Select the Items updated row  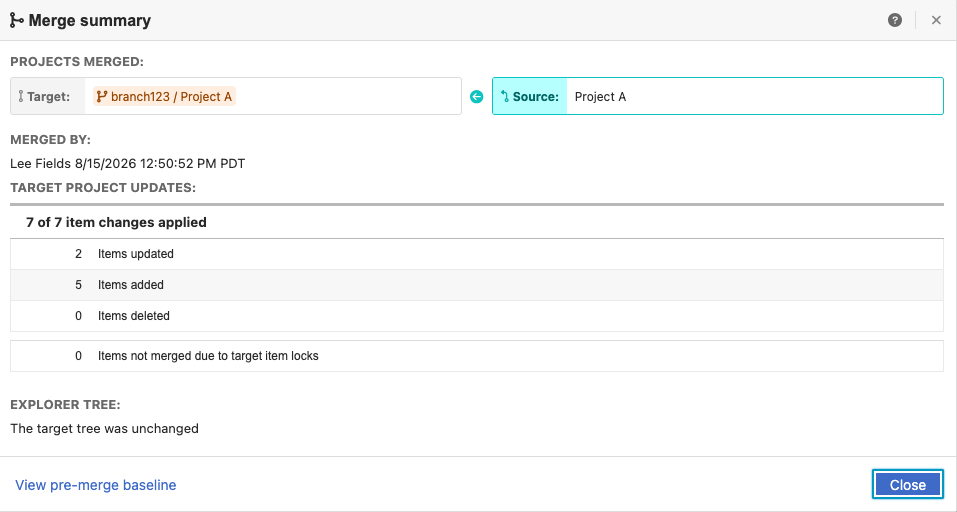[x=477, y=254]
